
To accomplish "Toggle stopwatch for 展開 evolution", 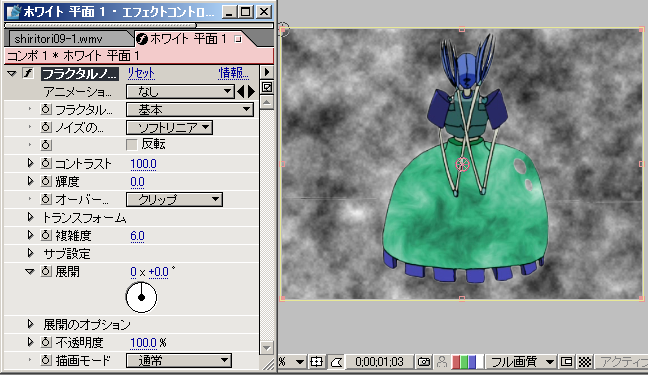I will pos(46,272).
